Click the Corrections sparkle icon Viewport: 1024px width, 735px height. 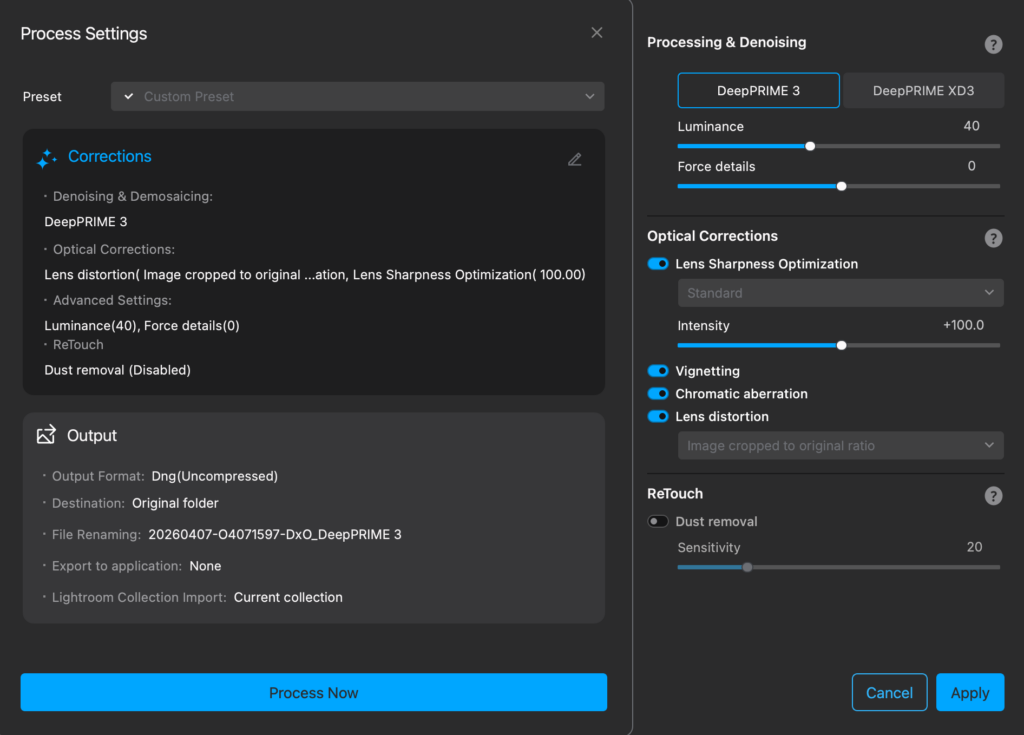(x=46, y=158)
